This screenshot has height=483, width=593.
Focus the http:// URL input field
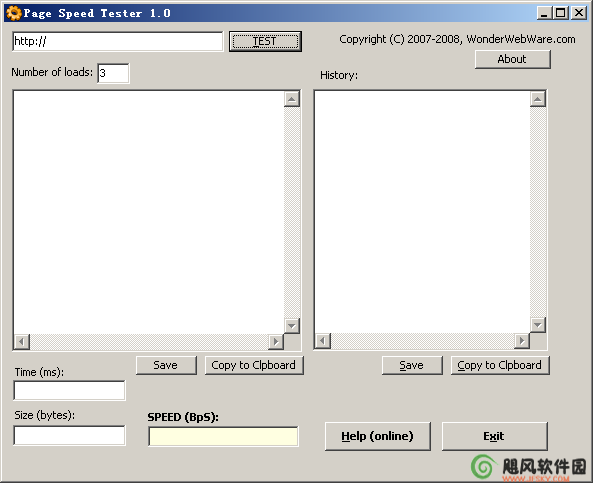click(118, 41)
